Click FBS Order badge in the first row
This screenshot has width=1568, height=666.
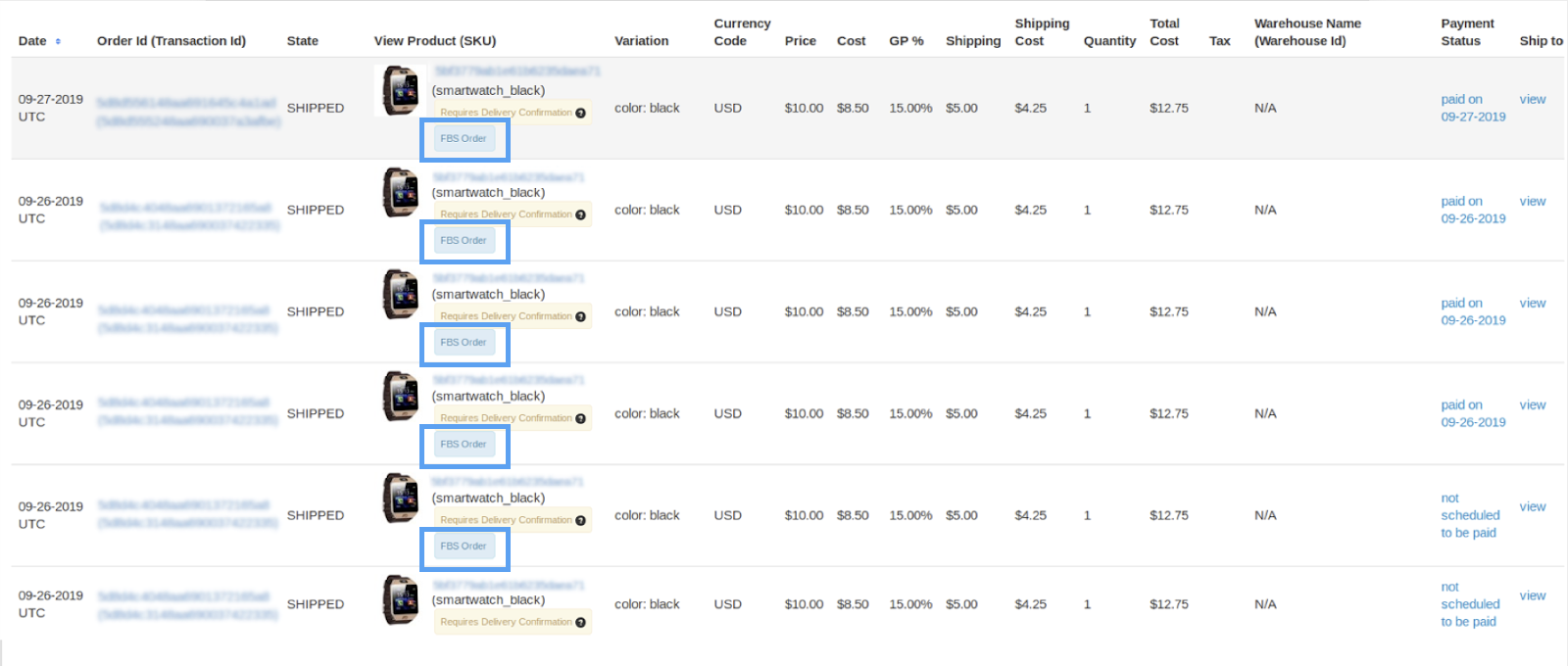[x=464, y=139]
